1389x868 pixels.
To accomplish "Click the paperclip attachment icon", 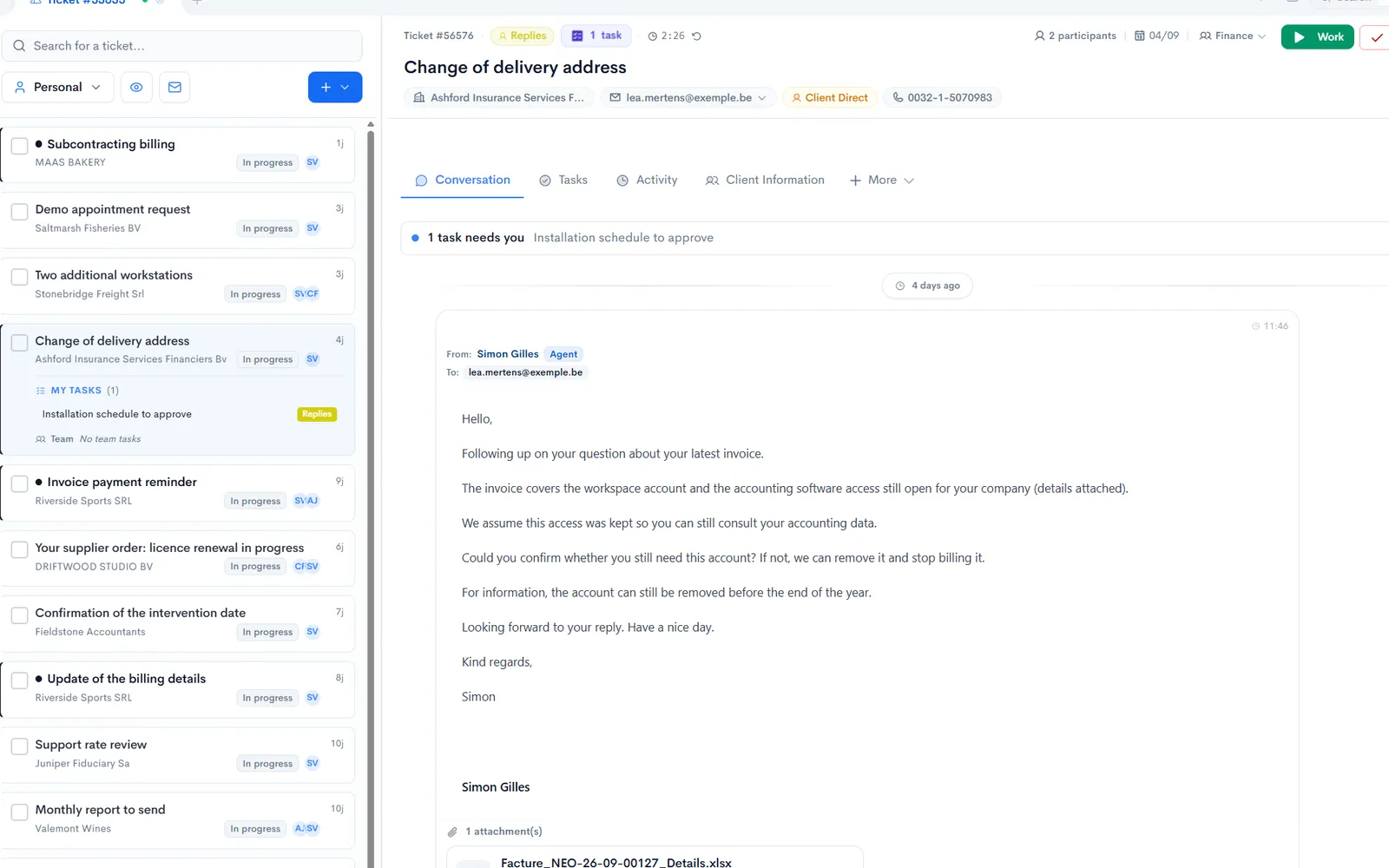I will (x=452, y=832).
